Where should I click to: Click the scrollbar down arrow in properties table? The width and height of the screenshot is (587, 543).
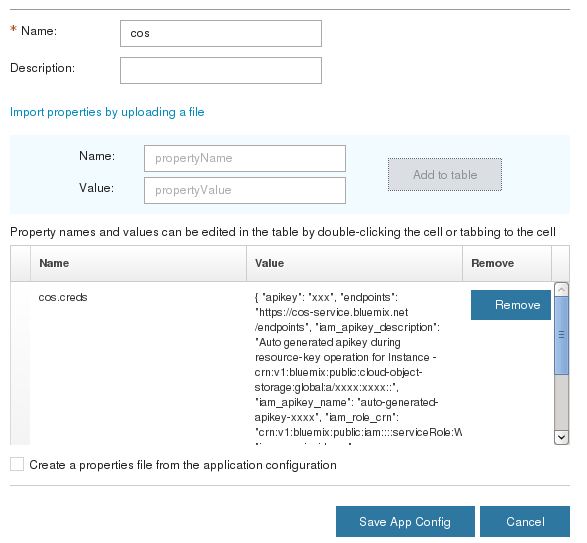pyautogui.click(x=561, y=437)
